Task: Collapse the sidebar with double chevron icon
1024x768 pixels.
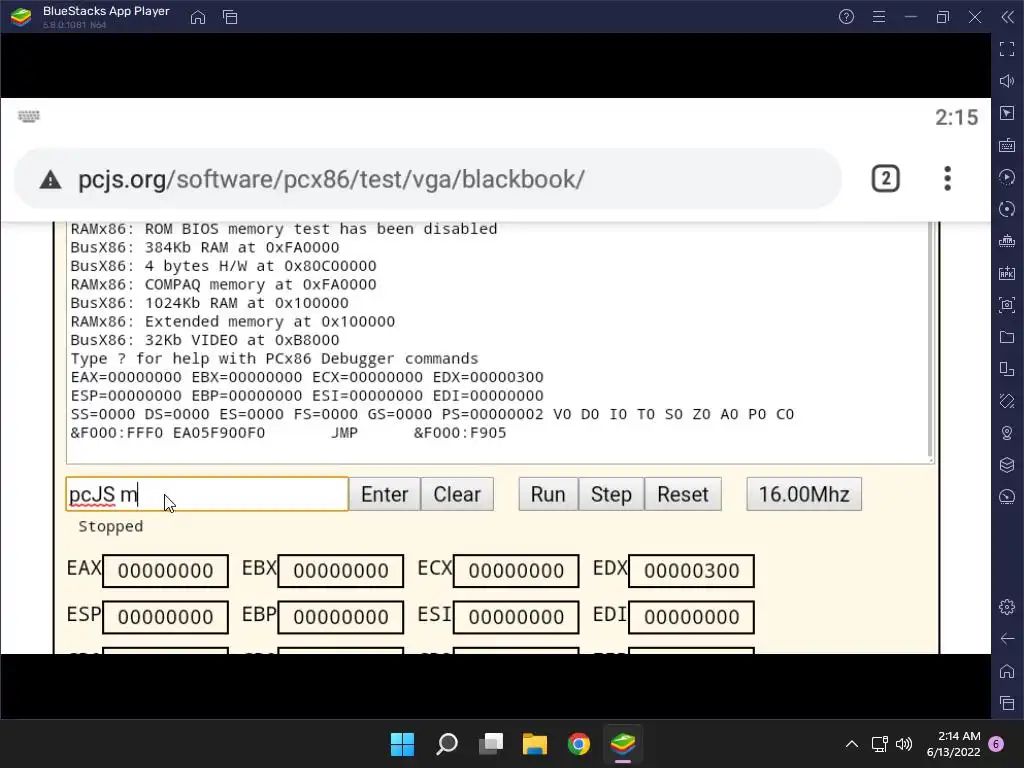Action: tap(1008, 17)
